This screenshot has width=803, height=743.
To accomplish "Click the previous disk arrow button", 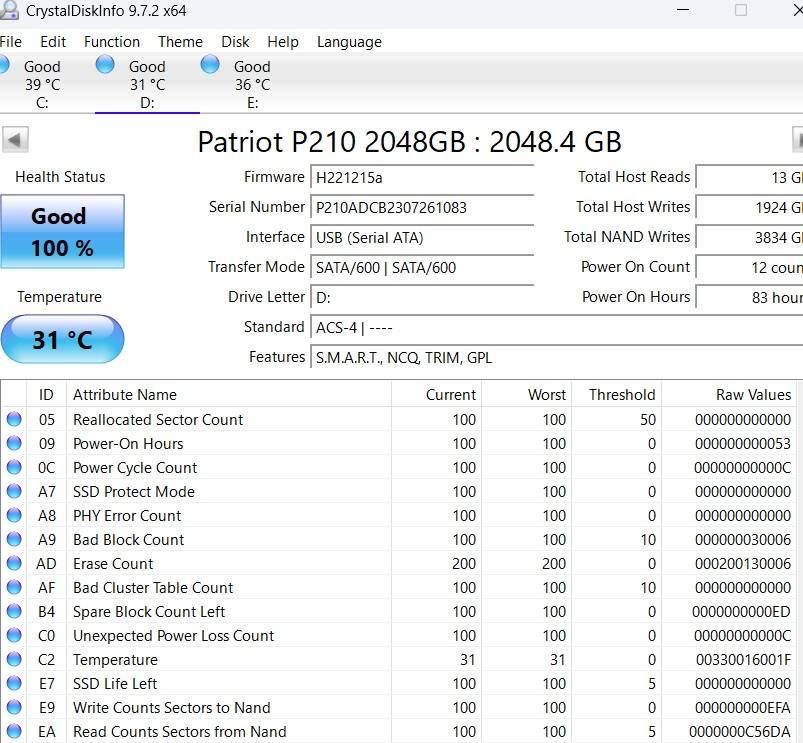I will point(16,139).
